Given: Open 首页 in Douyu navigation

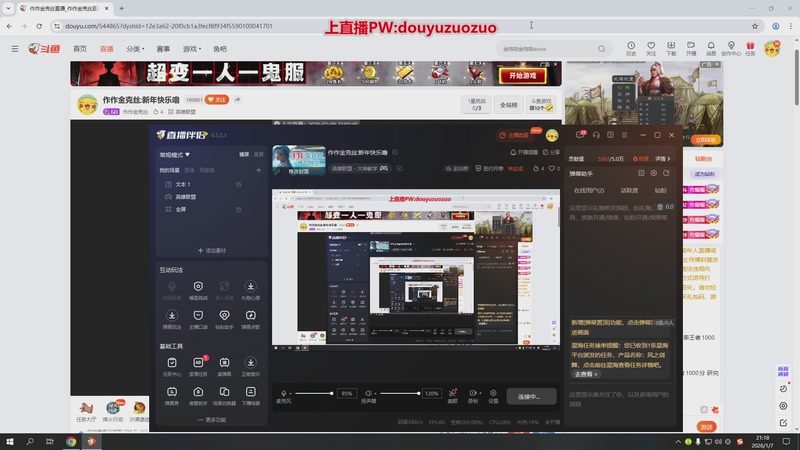Looking at the screenshot, I should click(80, 49).
